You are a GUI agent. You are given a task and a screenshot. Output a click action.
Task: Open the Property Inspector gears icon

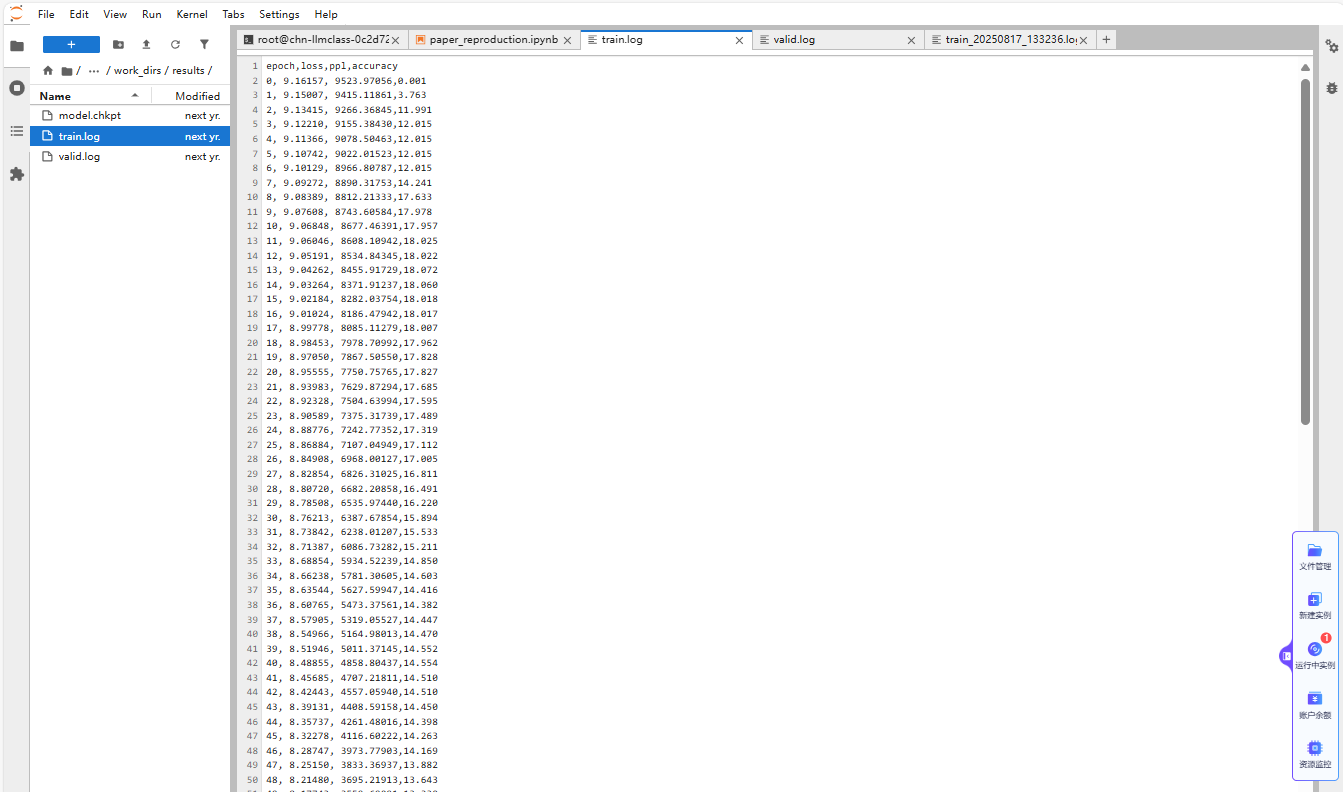pos(1331,46)
